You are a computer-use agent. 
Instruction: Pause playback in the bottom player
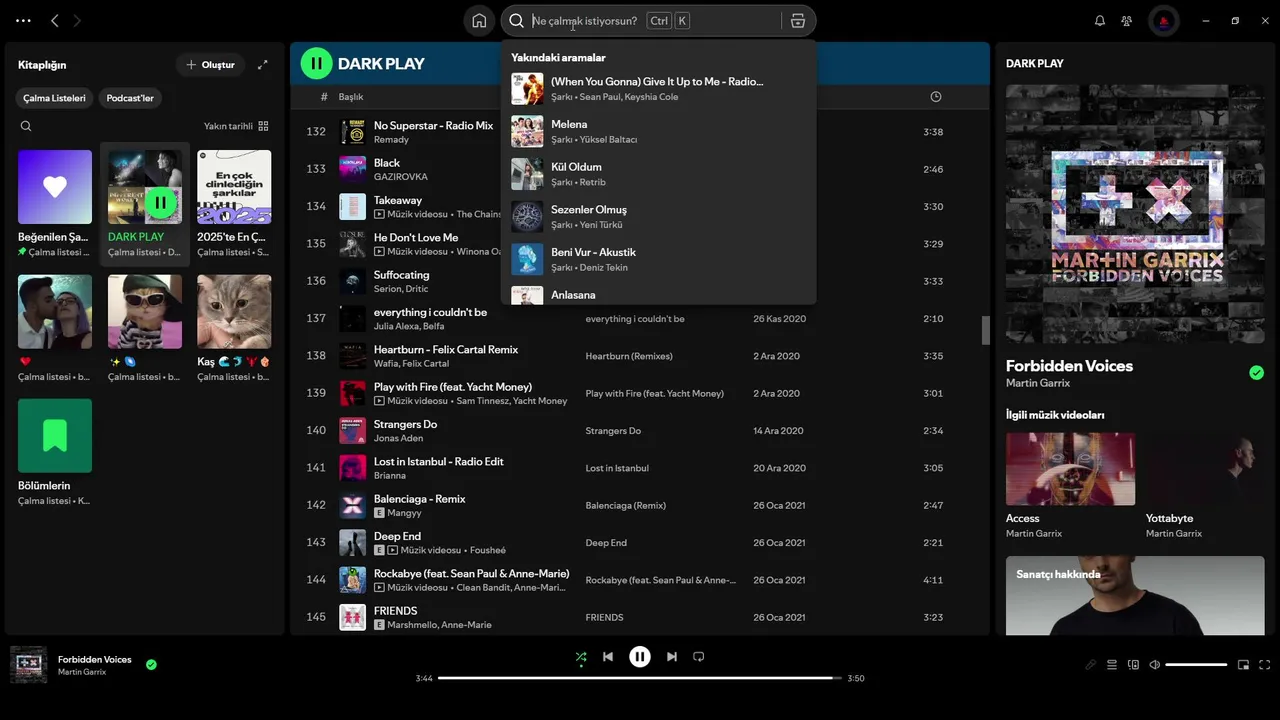[x=640, y=657]
